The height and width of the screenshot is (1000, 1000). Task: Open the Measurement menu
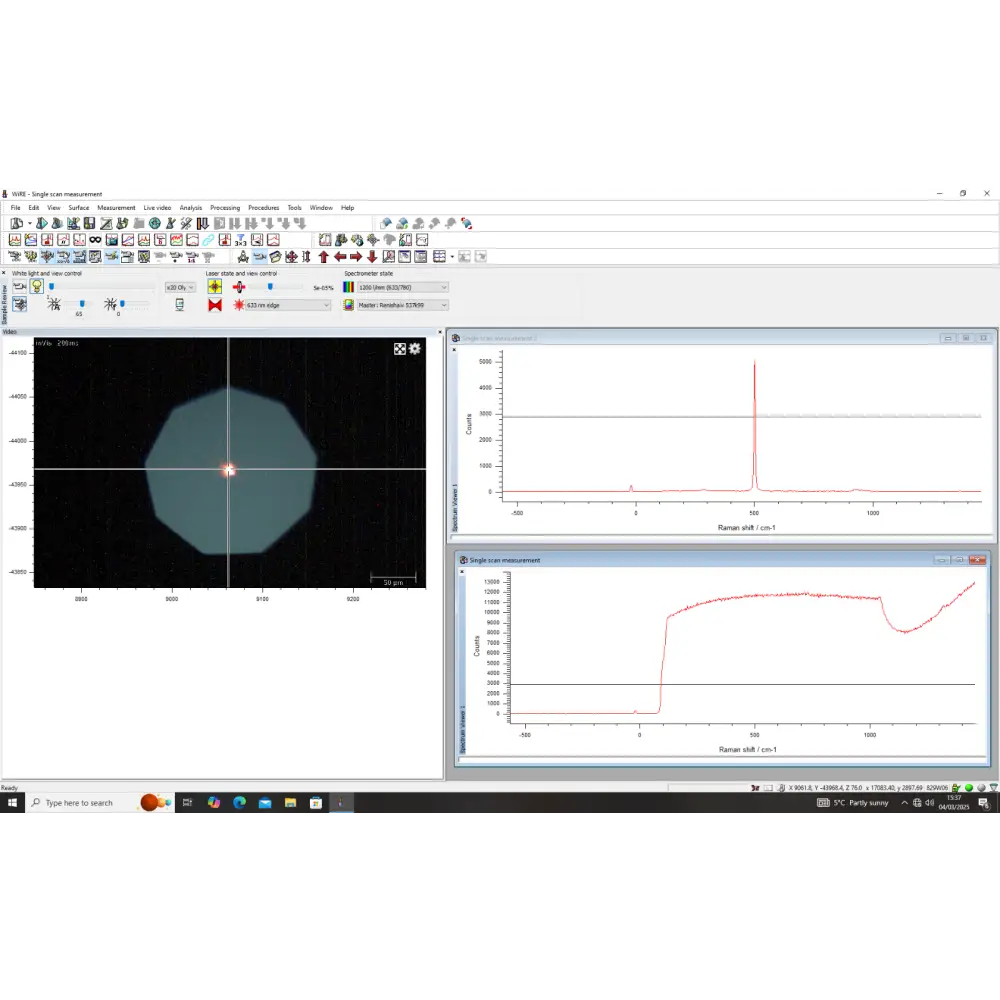click(116, 207)
